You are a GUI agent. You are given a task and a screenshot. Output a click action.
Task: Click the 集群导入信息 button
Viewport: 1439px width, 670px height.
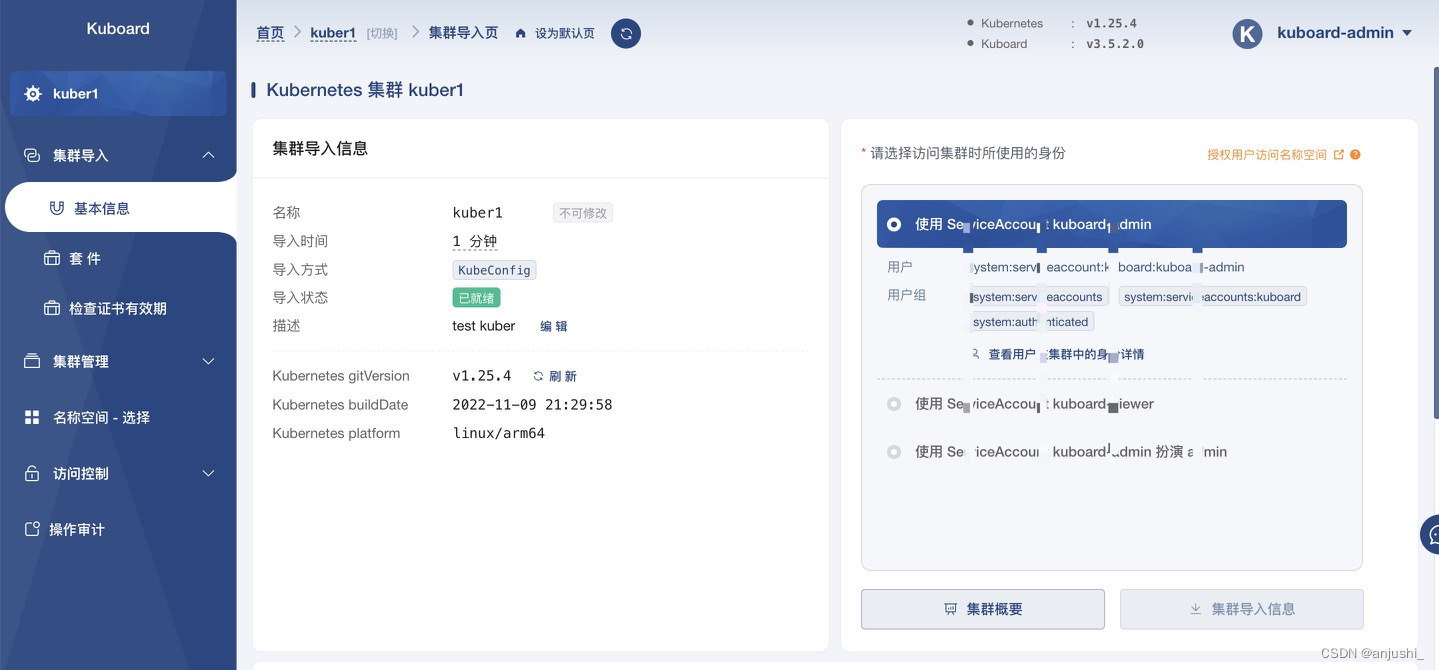pyautogui.click(x=1242, y=609)
